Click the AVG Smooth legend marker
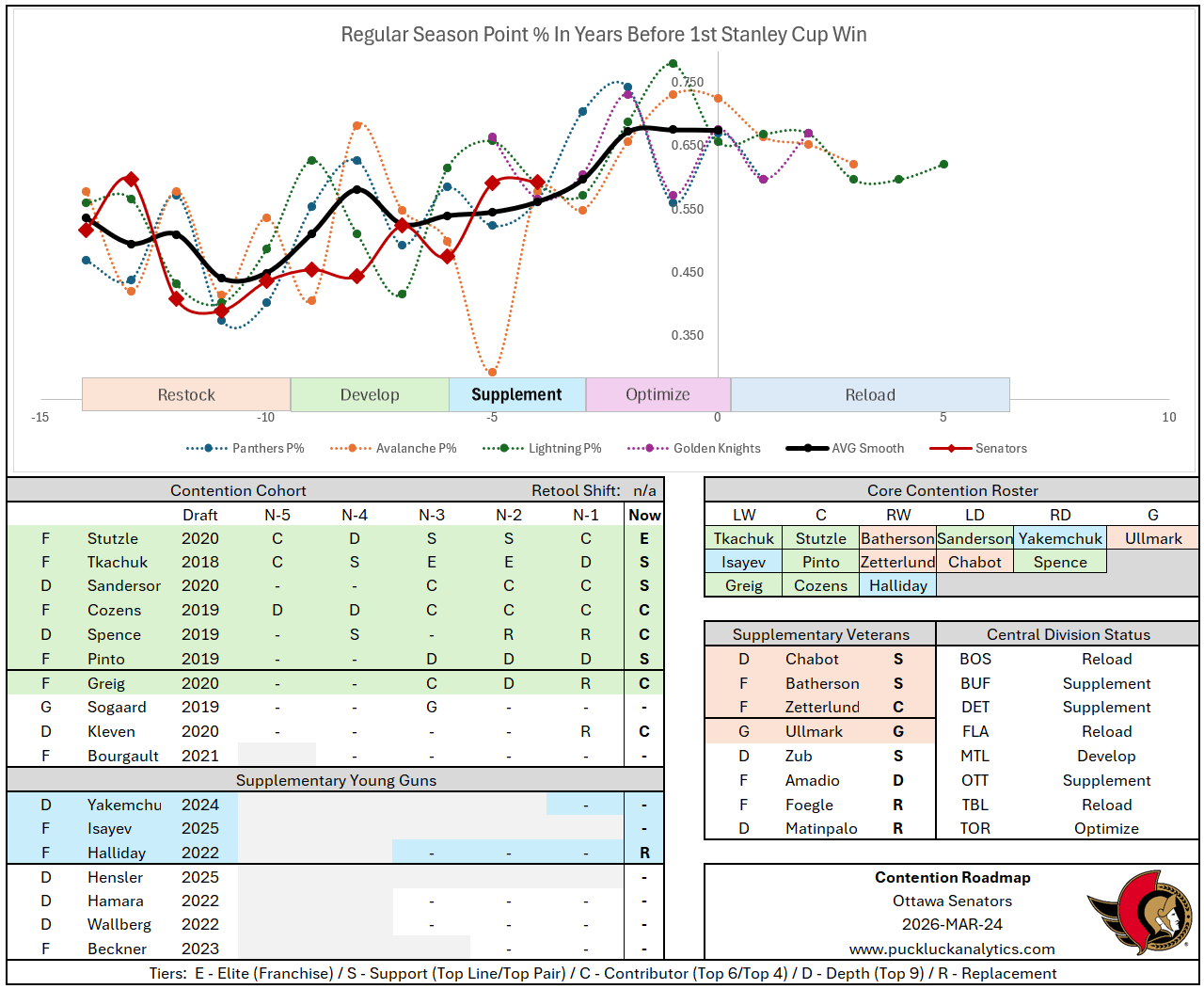This screenshot has height=989, width=1204. point(807,449)
